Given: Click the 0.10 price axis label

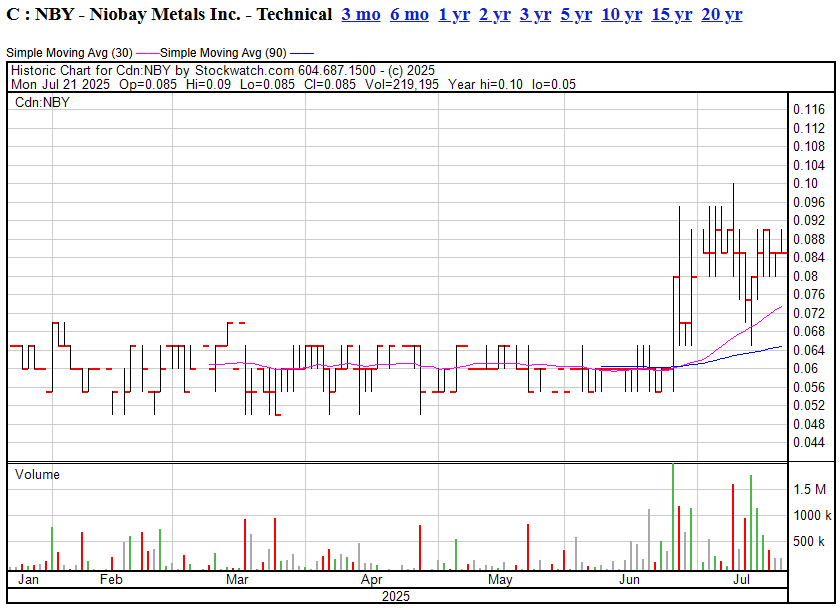Looking at the screenshot, I should 806,184.
